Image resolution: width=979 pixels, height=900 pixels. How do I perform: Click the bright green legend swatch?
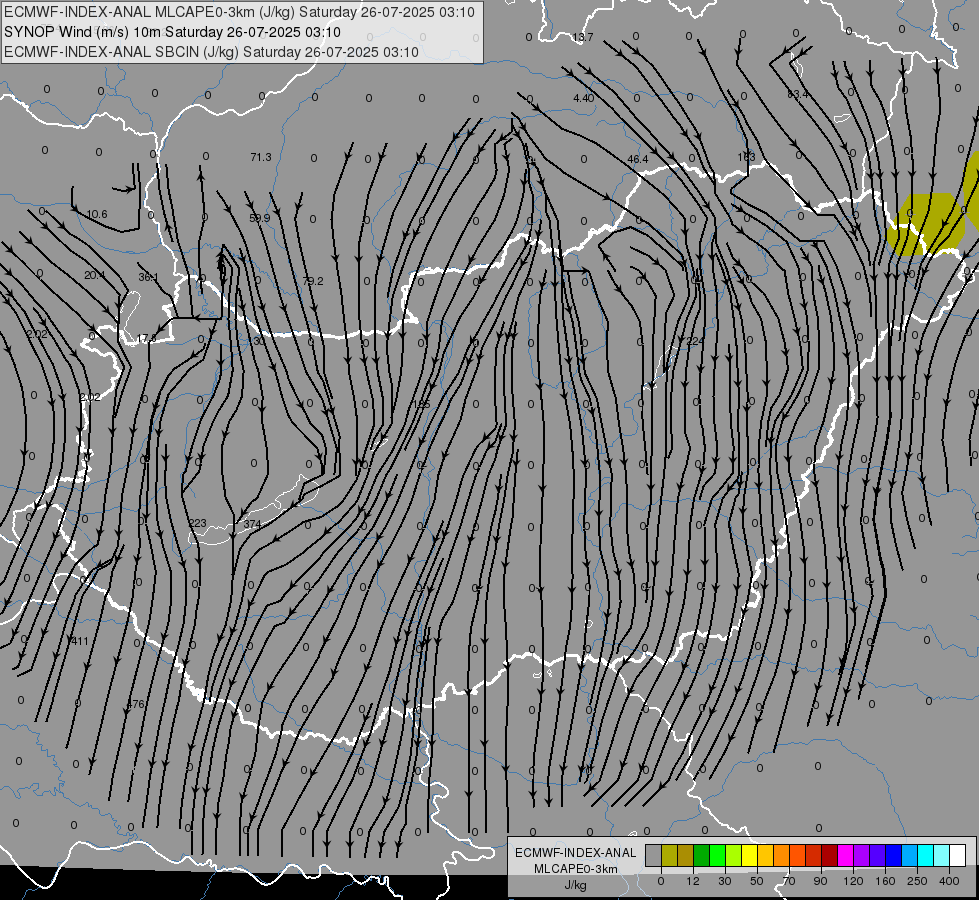click(717, 855)
